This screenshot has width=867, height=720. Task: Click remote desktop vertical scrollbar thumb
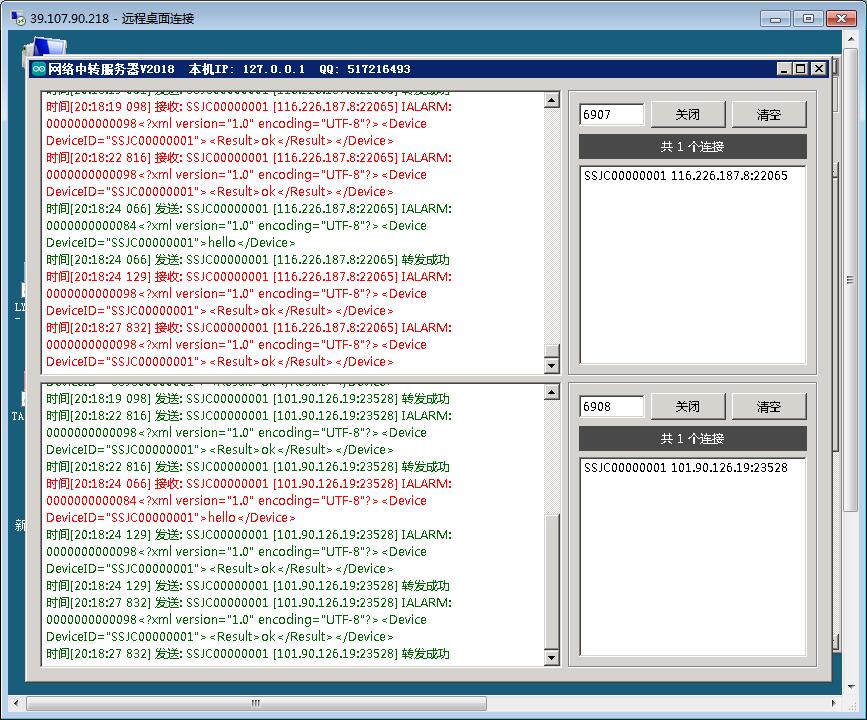click(x=851, y=280)
